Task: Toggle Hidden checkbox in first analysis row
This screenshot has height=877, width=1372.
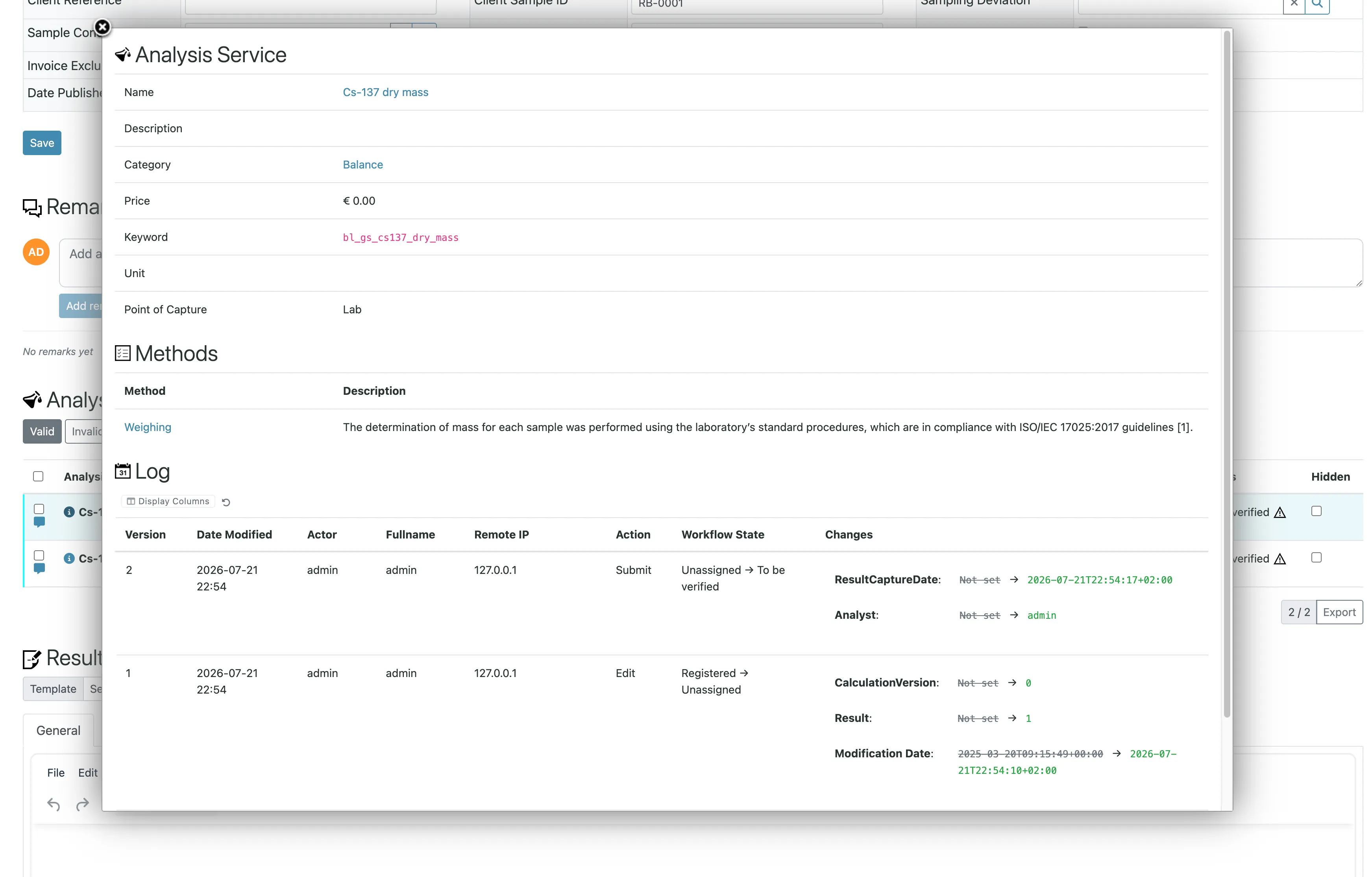Action: point(1316,511)
